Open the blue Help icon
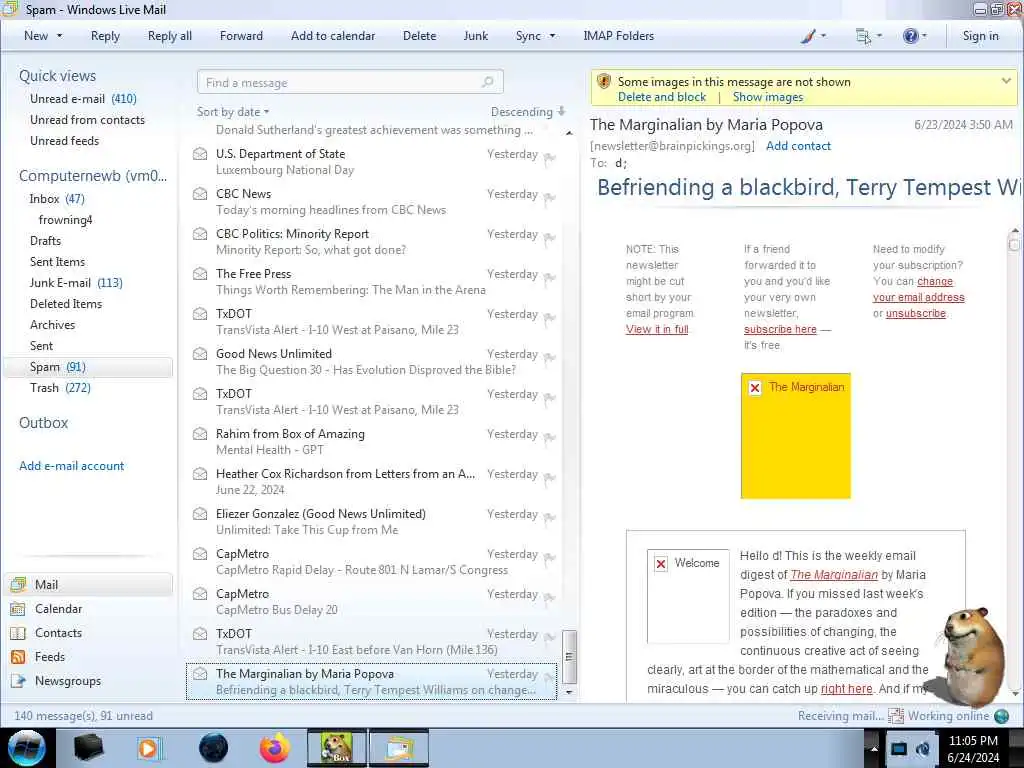Image resolution: width=1024 pixels, height=768 pixels. pos(910,36)
